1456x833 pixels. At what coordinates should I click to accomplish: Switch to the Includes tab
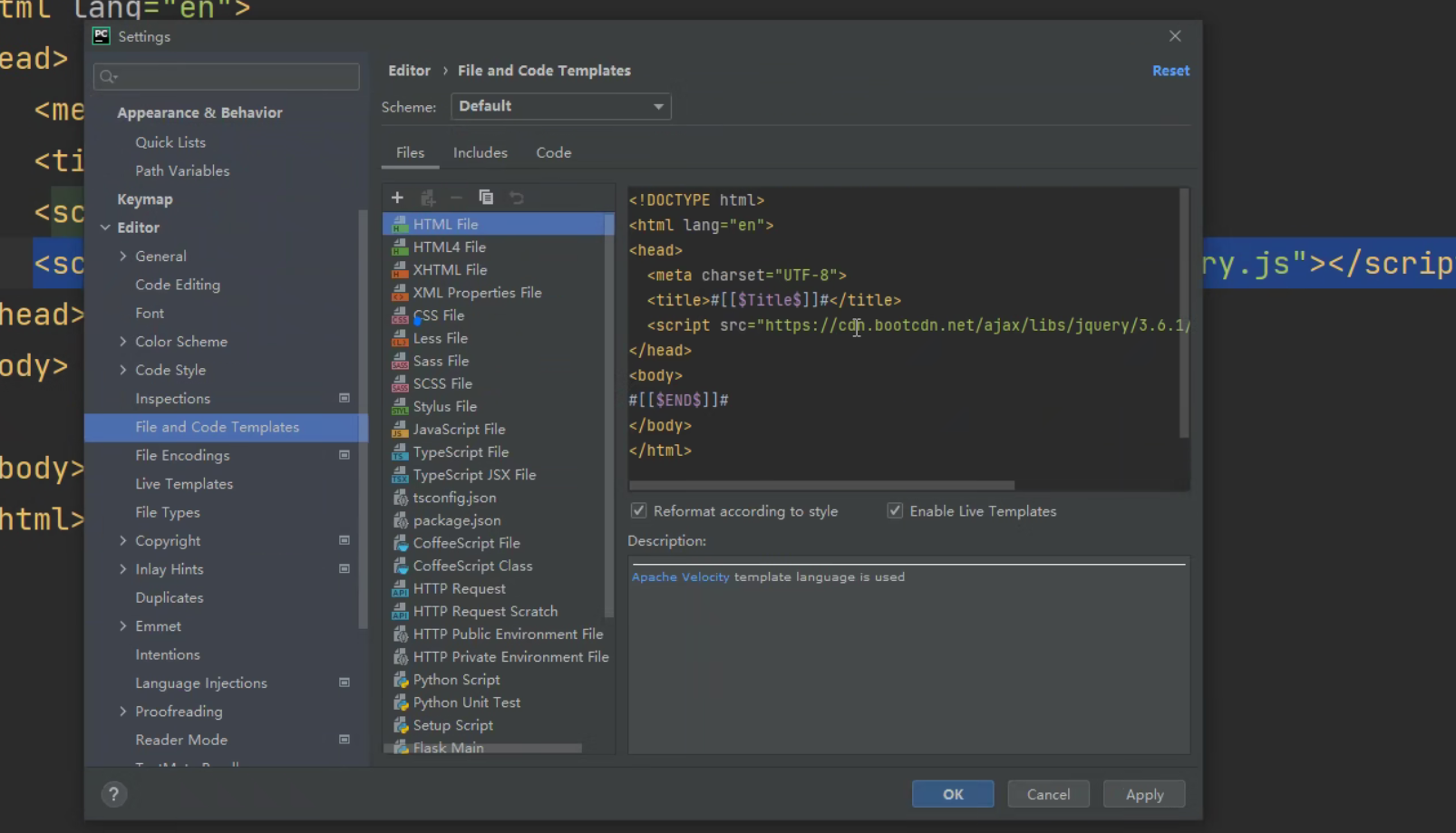(480, 152)
